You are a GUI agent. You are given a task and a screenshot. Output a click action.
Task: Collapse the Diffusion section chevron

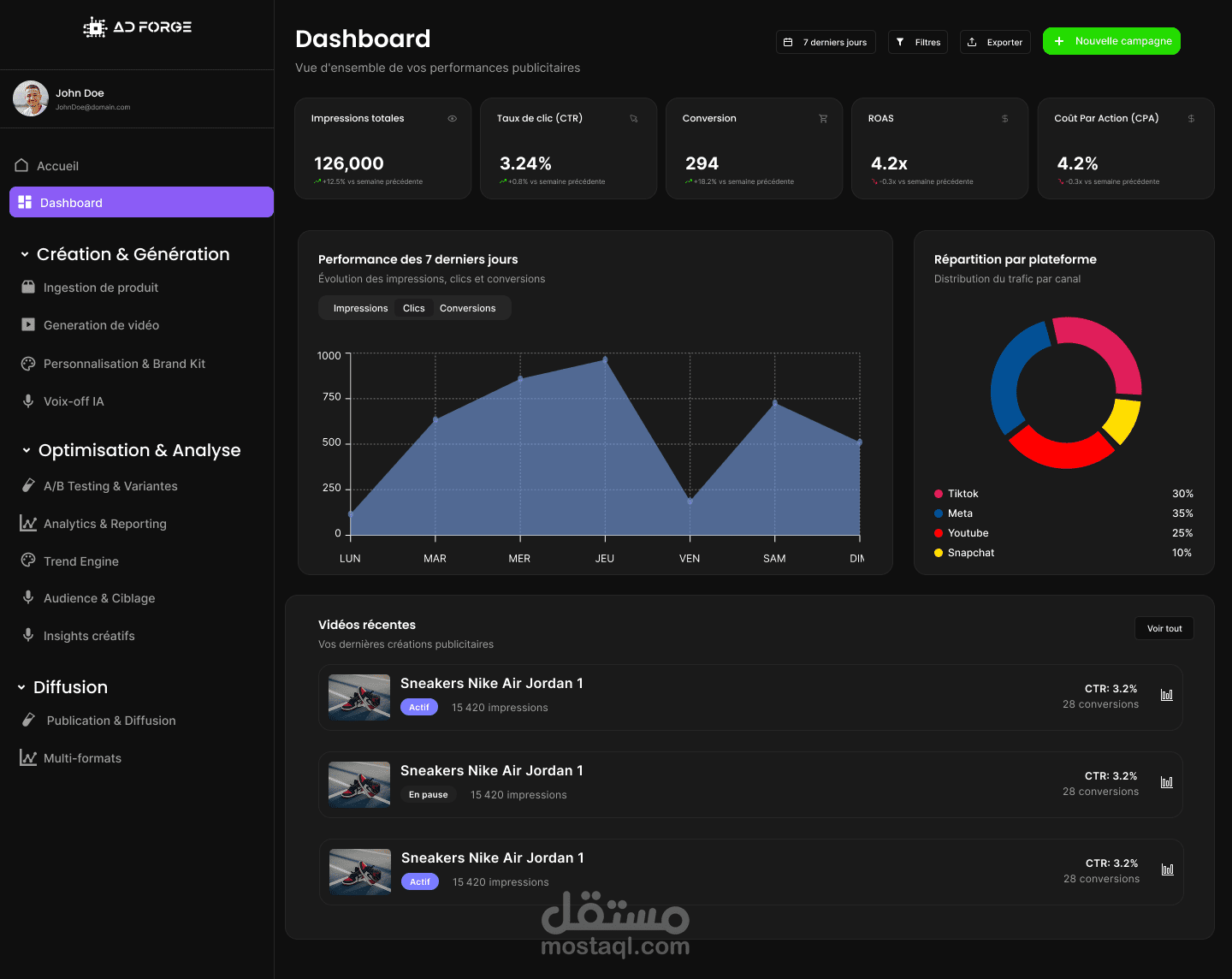click(x=21, y=687)
